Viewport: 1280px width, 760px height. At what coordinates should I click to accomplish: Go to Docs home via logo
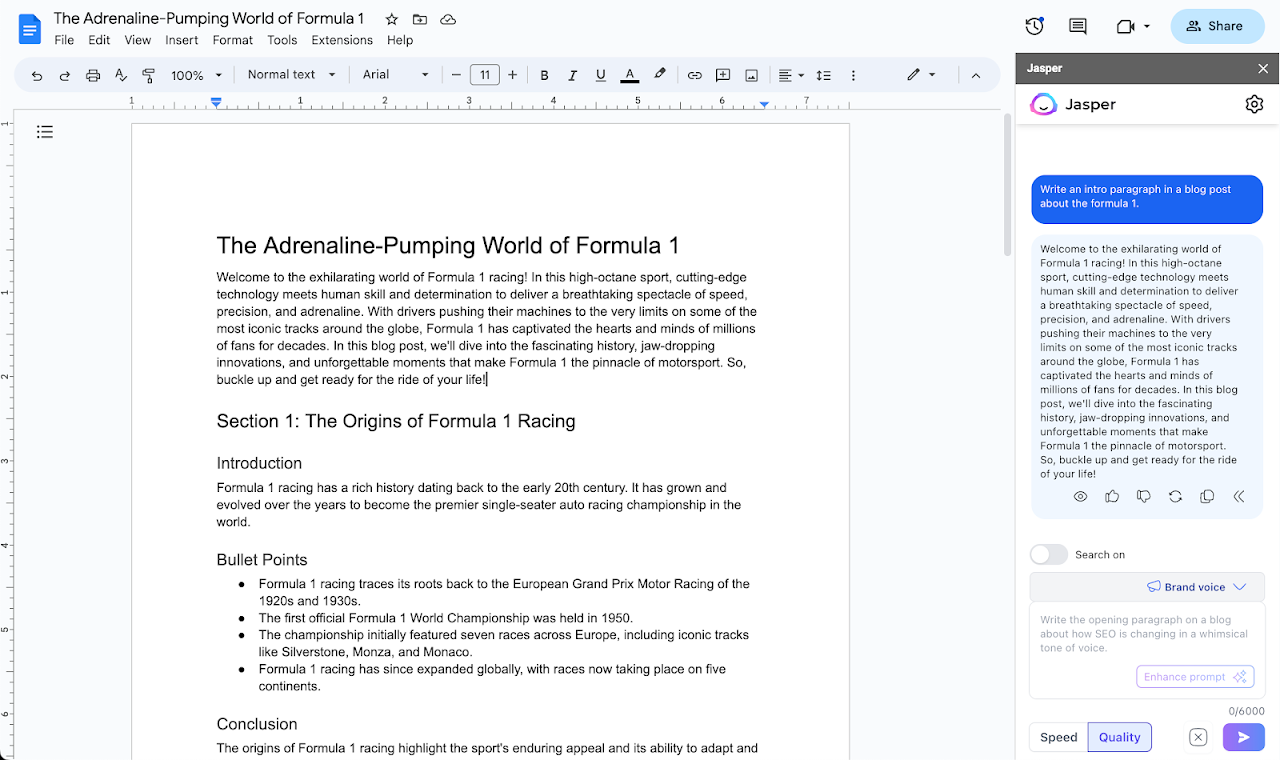pyautogui.click(x=29, y=28)
